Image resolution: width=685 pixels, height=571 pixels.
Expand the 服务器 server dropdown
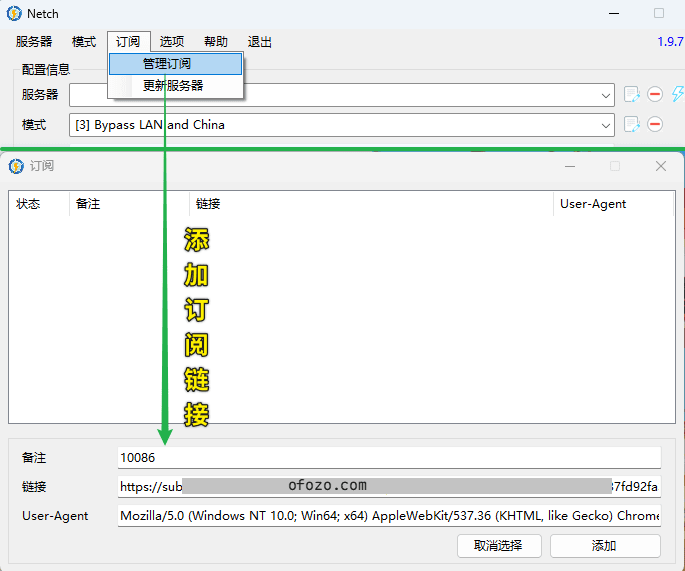tap(607, 95)
